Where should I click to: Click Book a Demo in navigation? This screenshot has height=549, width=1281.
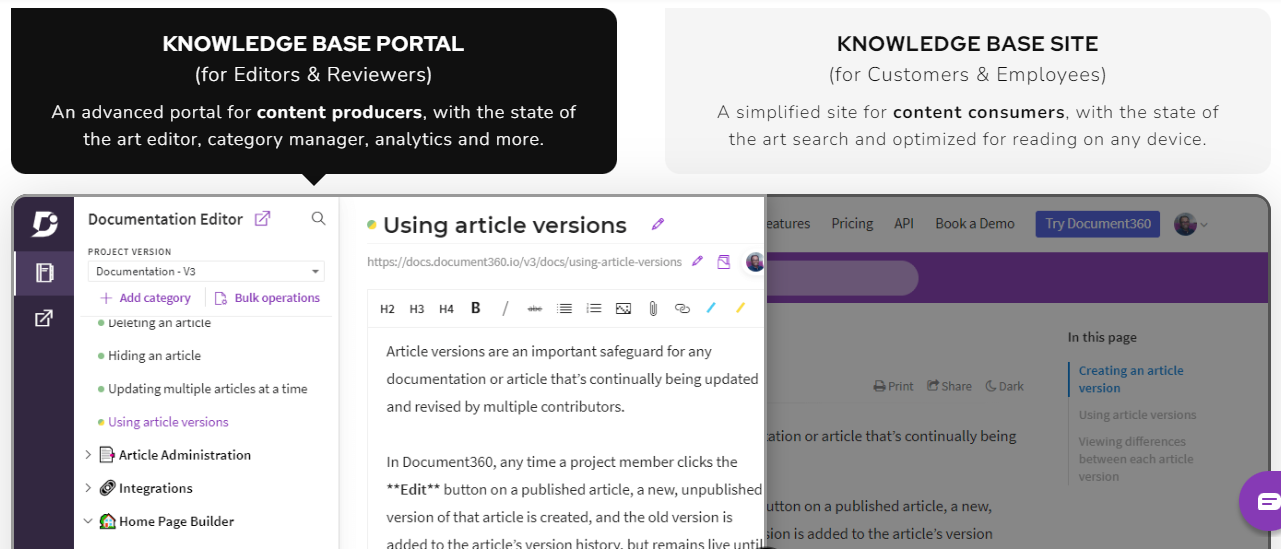pos(975,224)
